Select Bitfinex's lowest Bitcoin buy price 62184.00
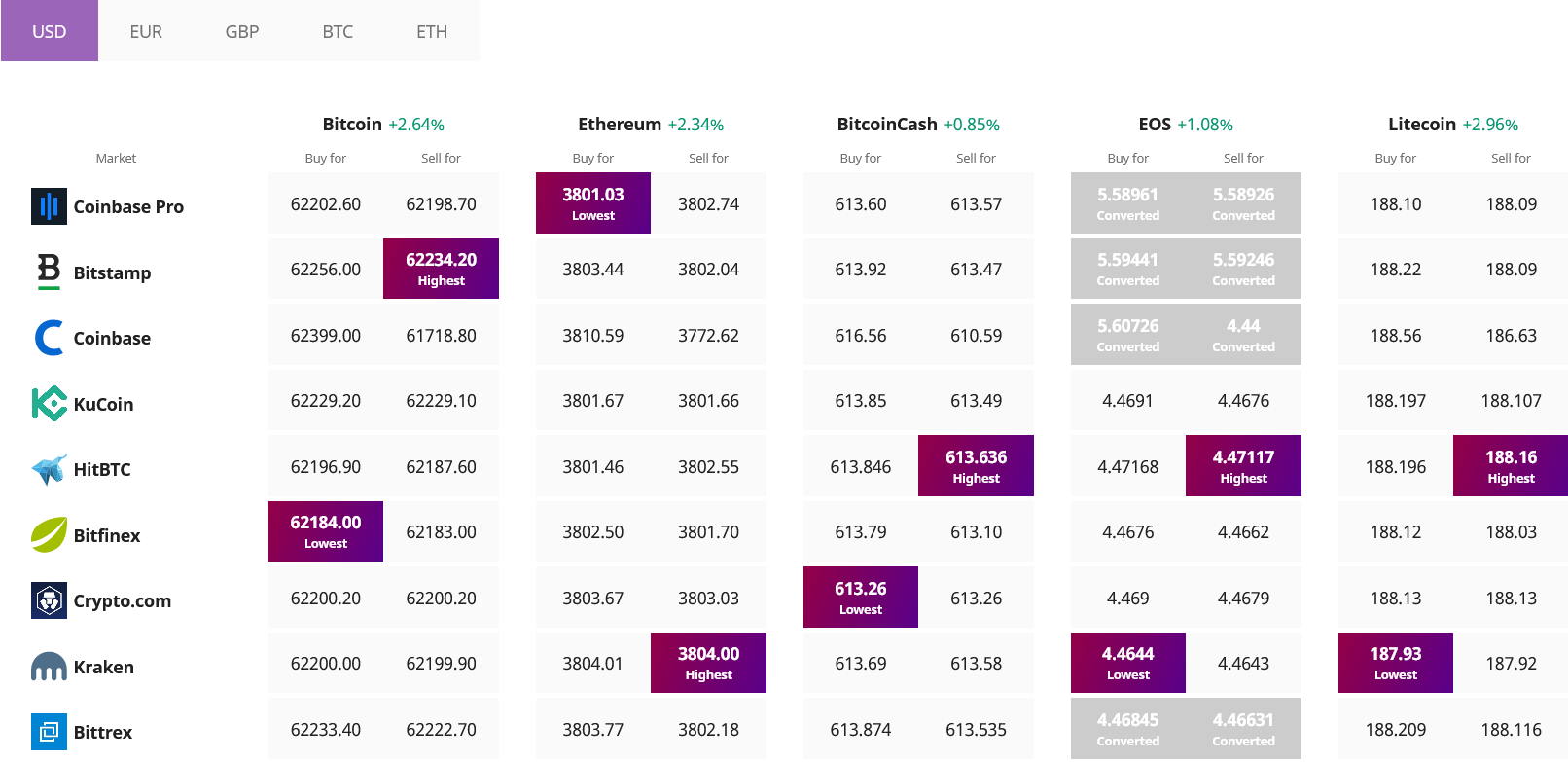 [x=326, y=531]
